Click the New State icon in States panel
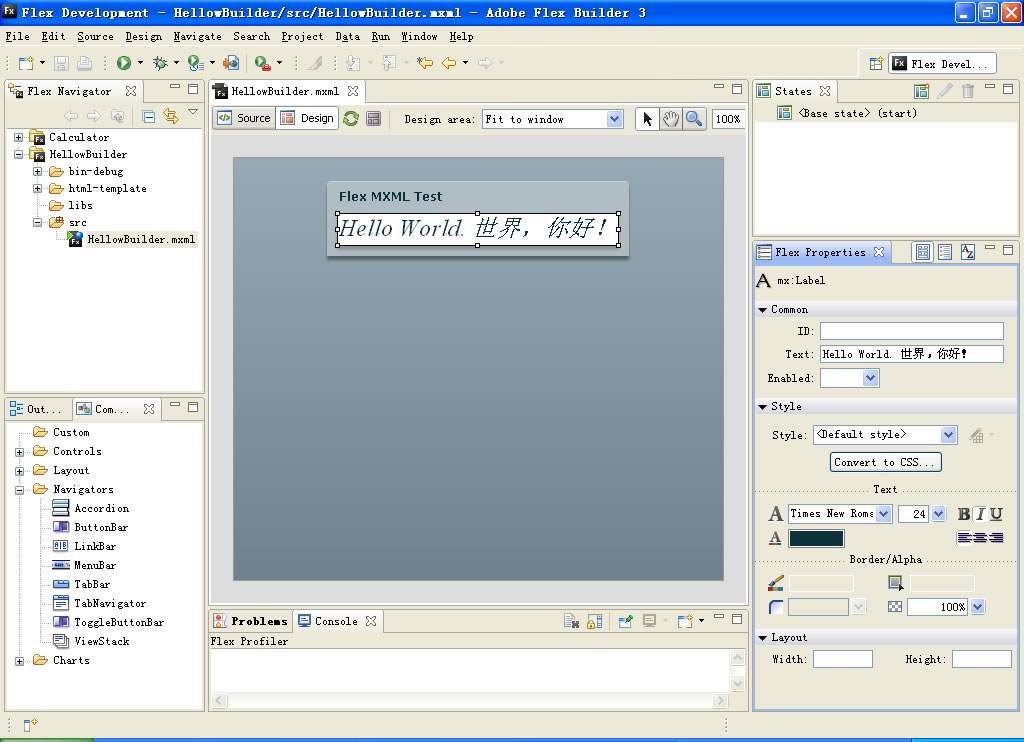 click(921, 91)
